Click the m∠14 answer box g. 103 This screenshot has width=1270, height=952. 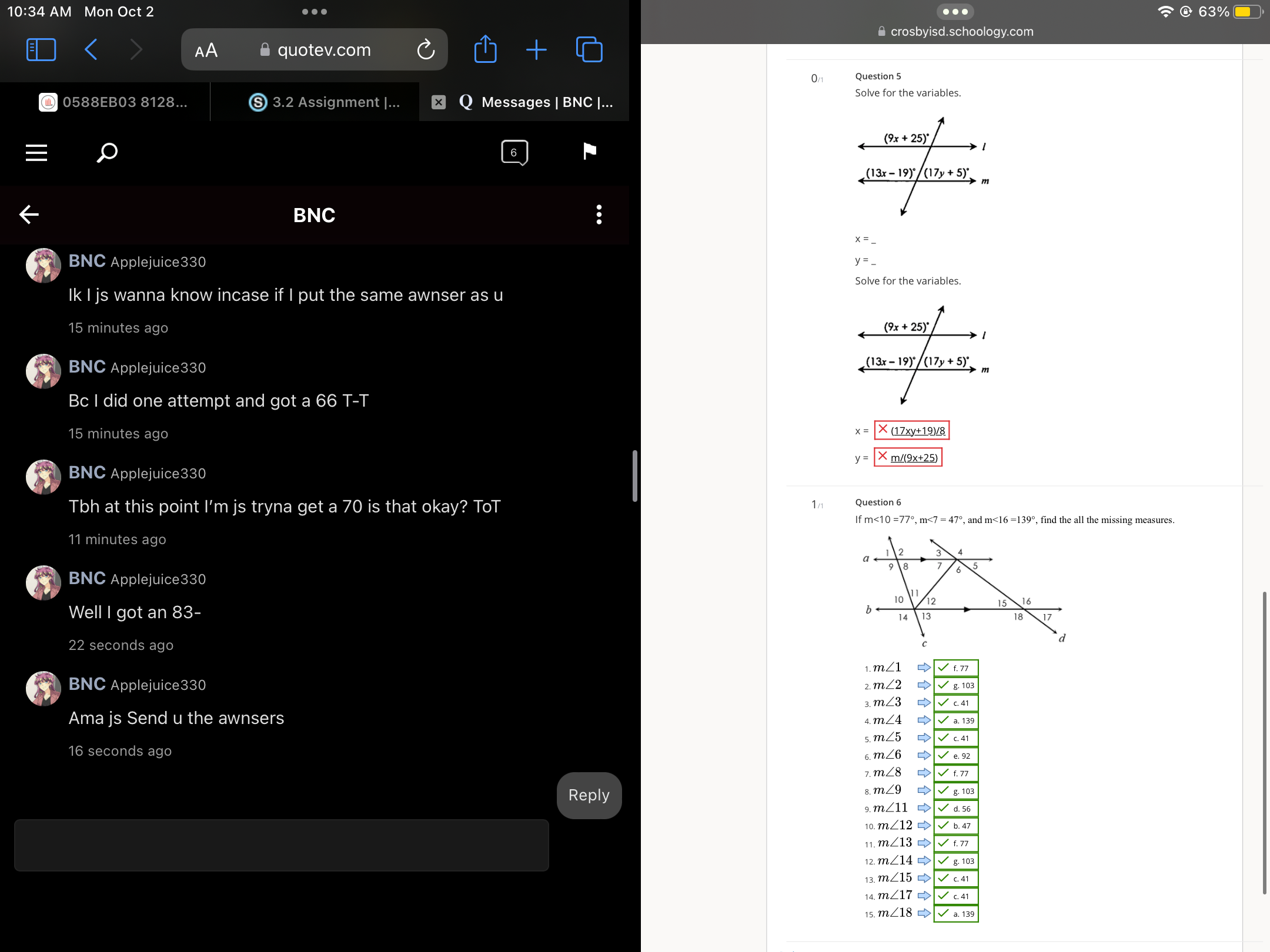pos(956,861)
